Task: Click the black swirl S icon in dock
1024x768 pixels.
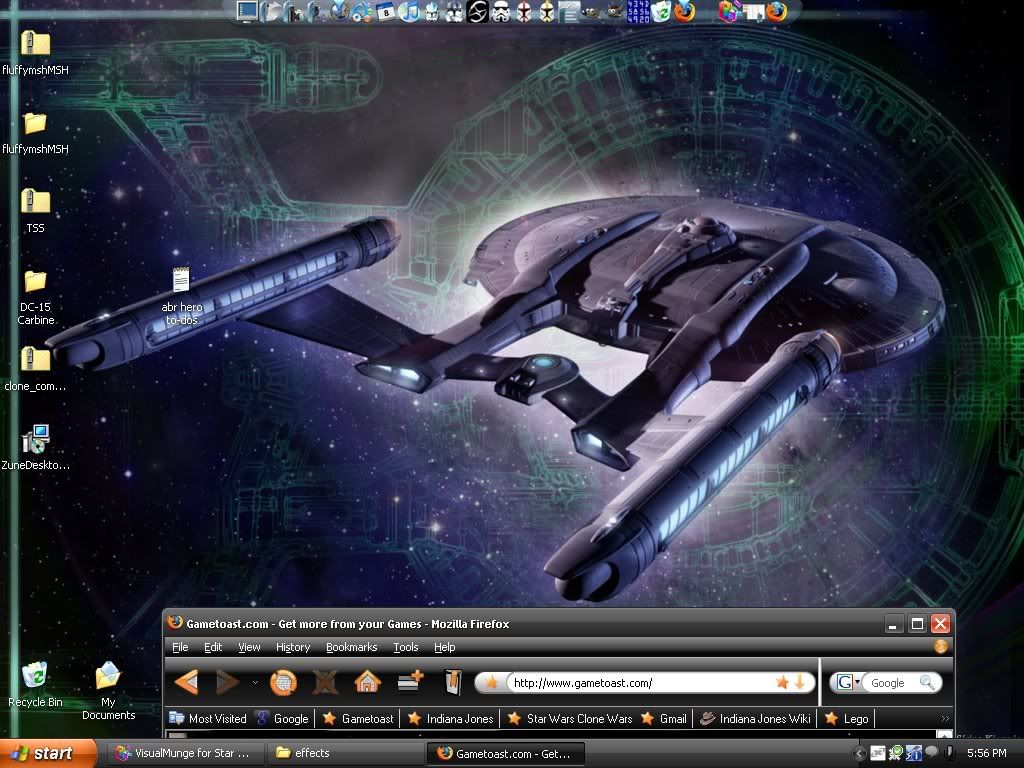Action: (477, 11)
